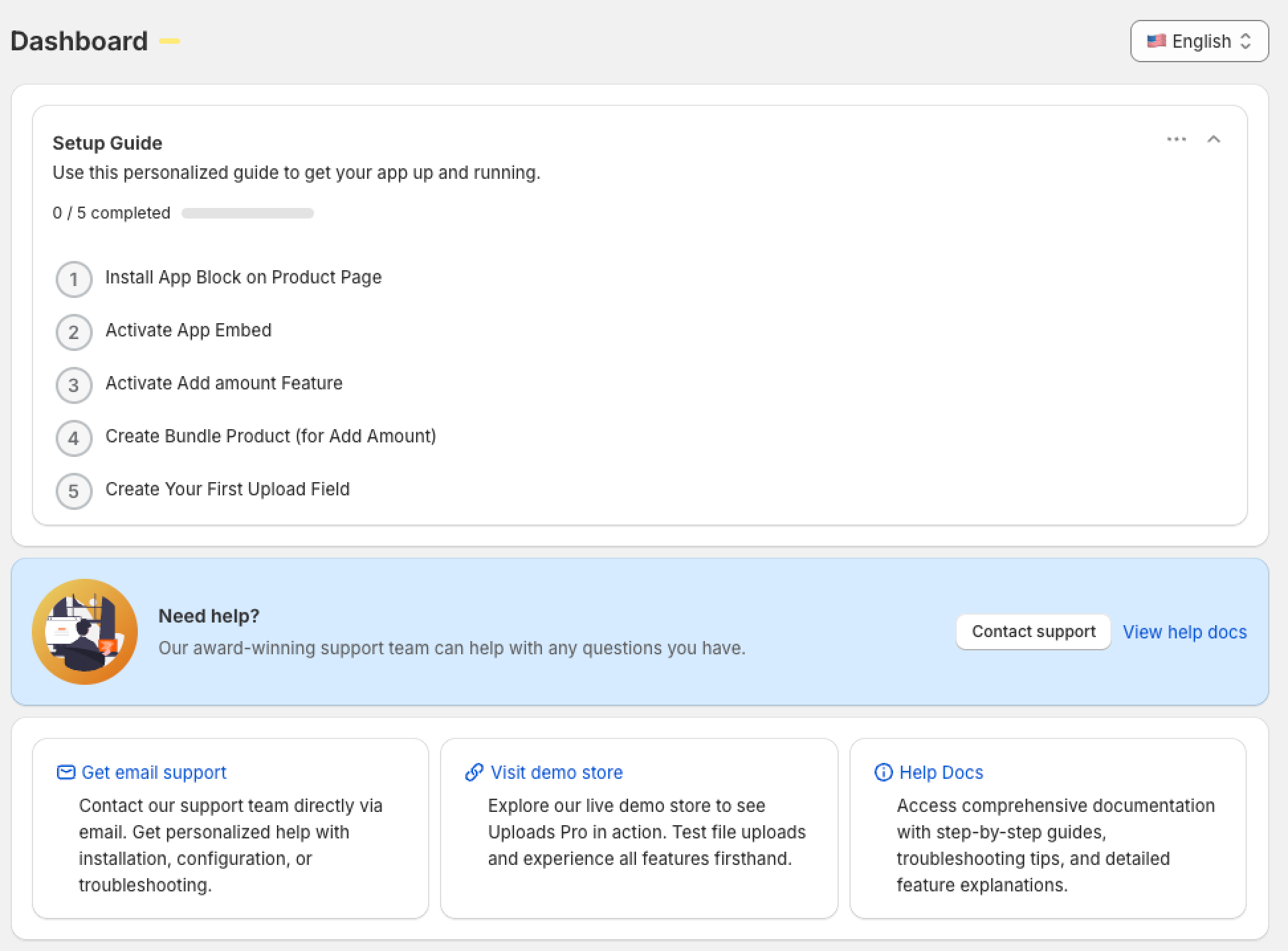This screenshot has height=951, width=1288.
Task: Collapse the Setup Guide with chevron
Action: (x=1214, y=139)
